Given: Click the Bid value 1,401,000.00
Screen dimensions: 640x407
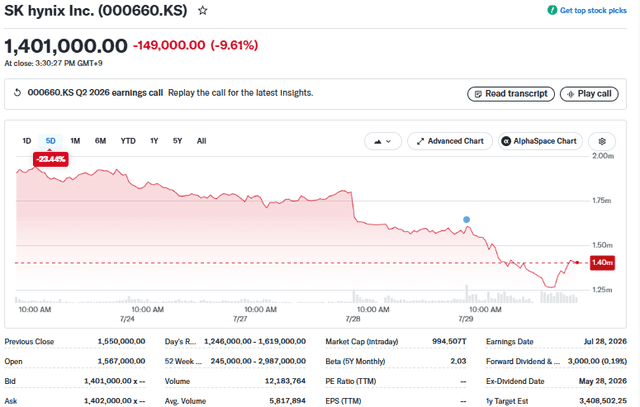Looking at the screenshot, I should (114, 381).
